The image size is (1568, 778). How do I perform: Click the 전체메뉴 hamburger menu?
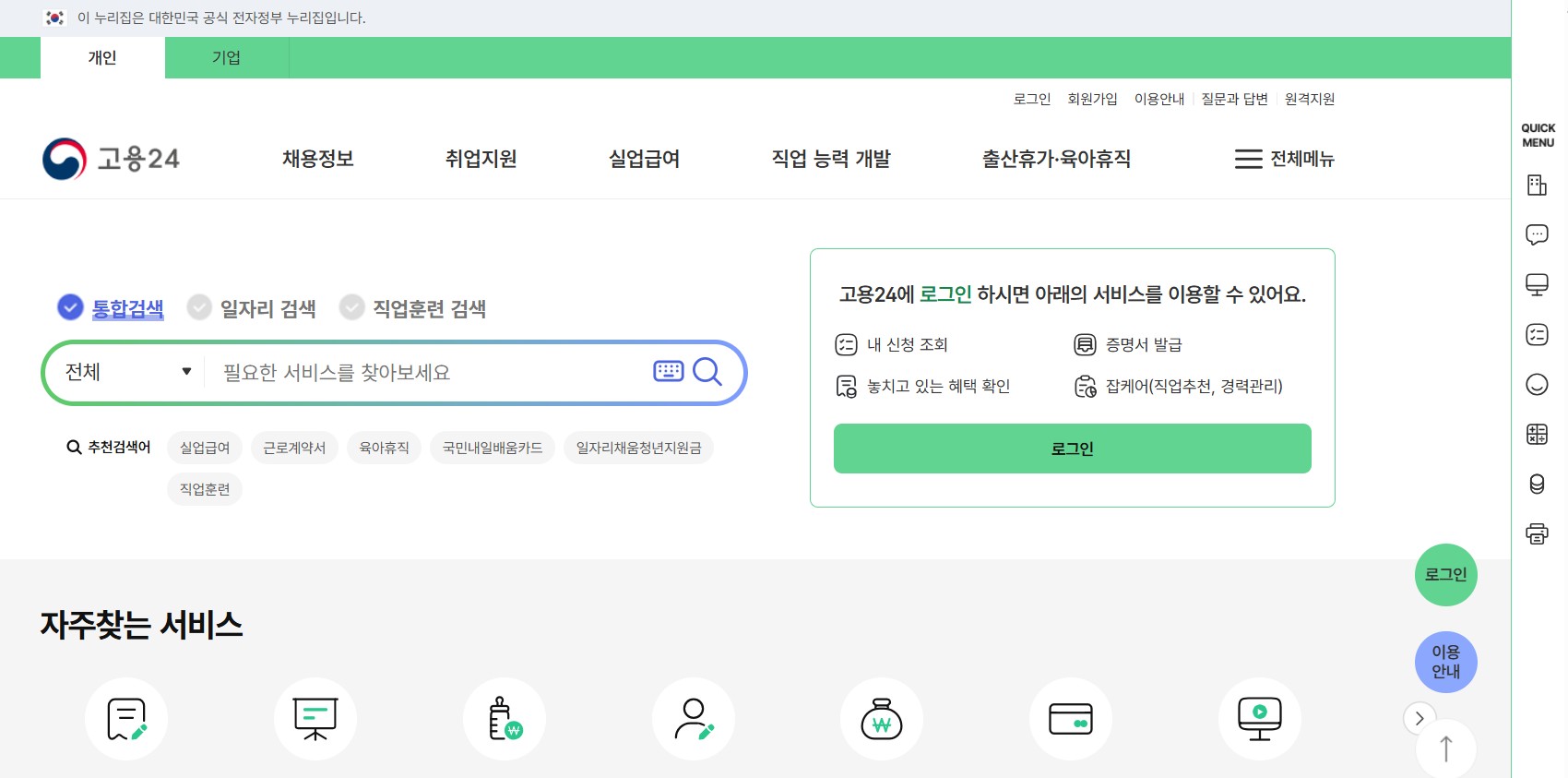tap(1285, 159)
